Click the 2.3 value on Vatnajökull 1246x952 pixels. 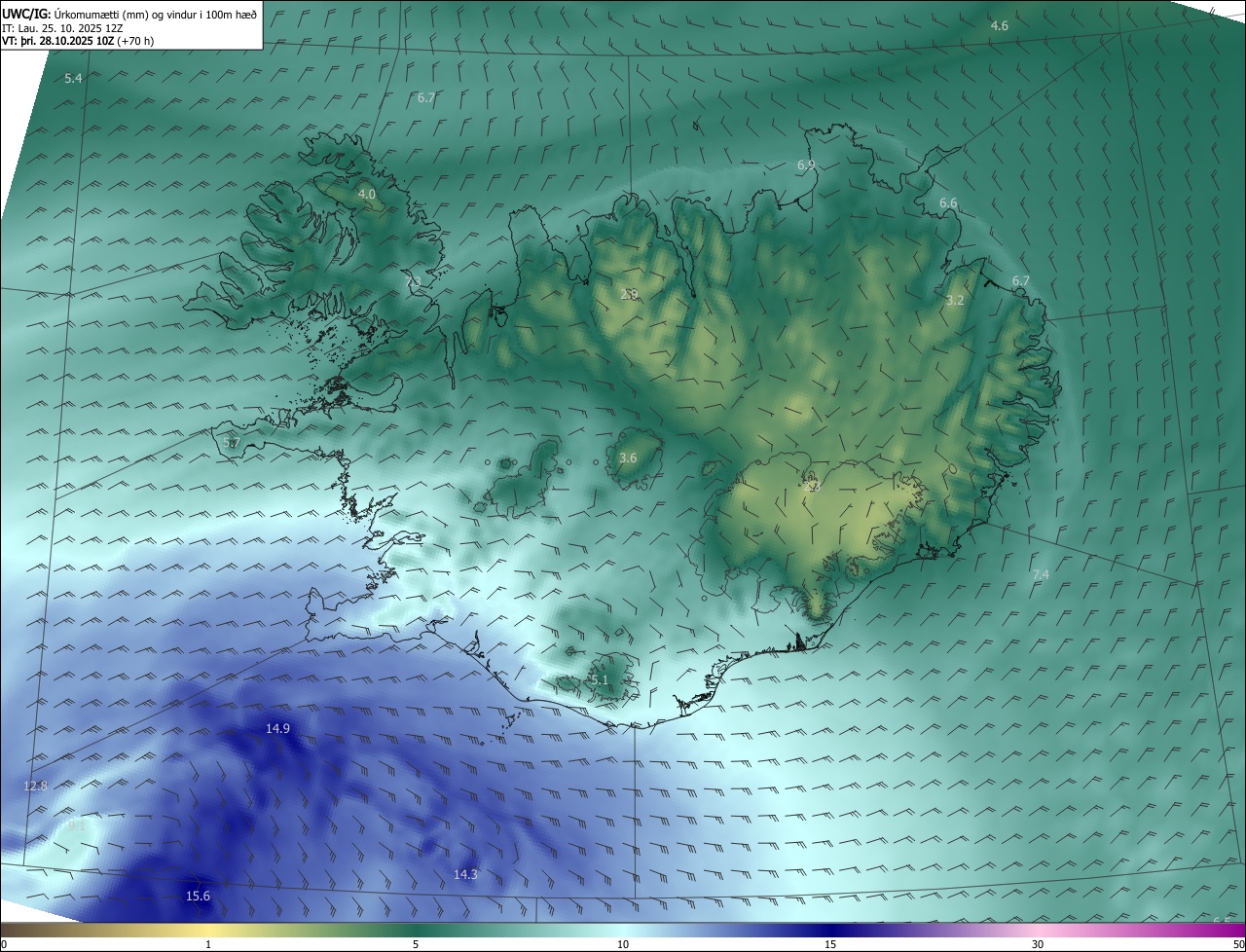[814, 485]
